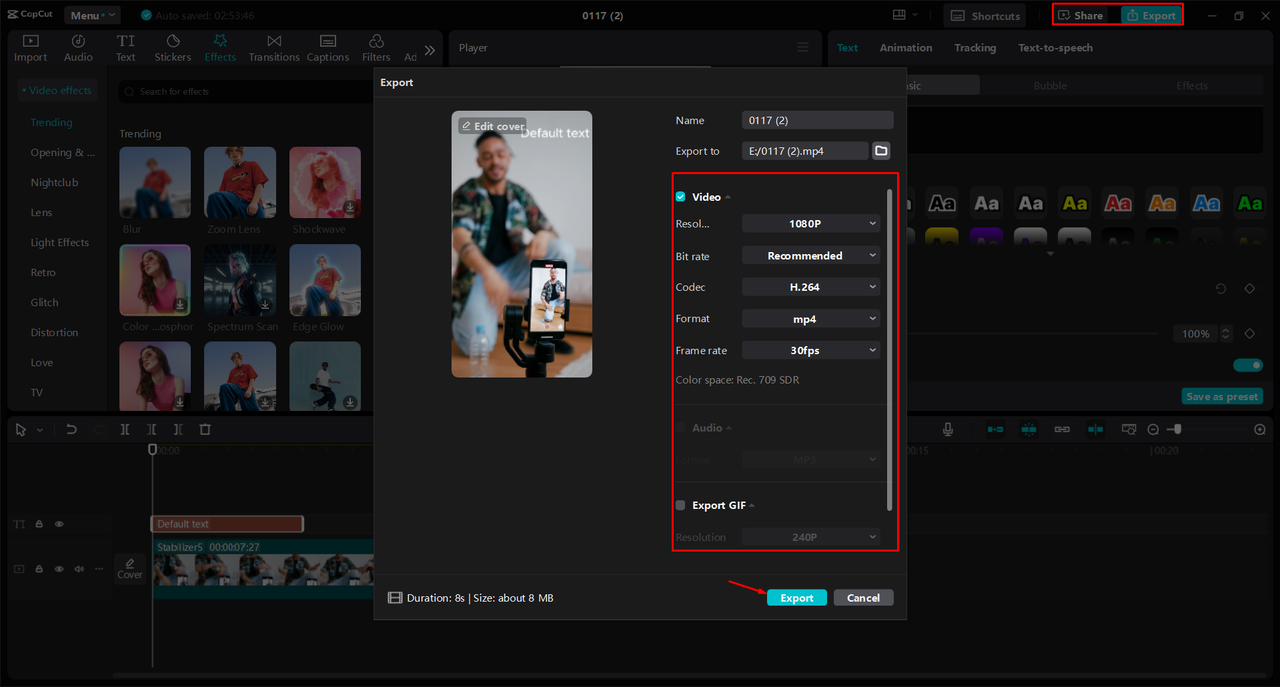Toggle clip linkage chain icon
The image size is (1280, 687).
point(1062,429)
